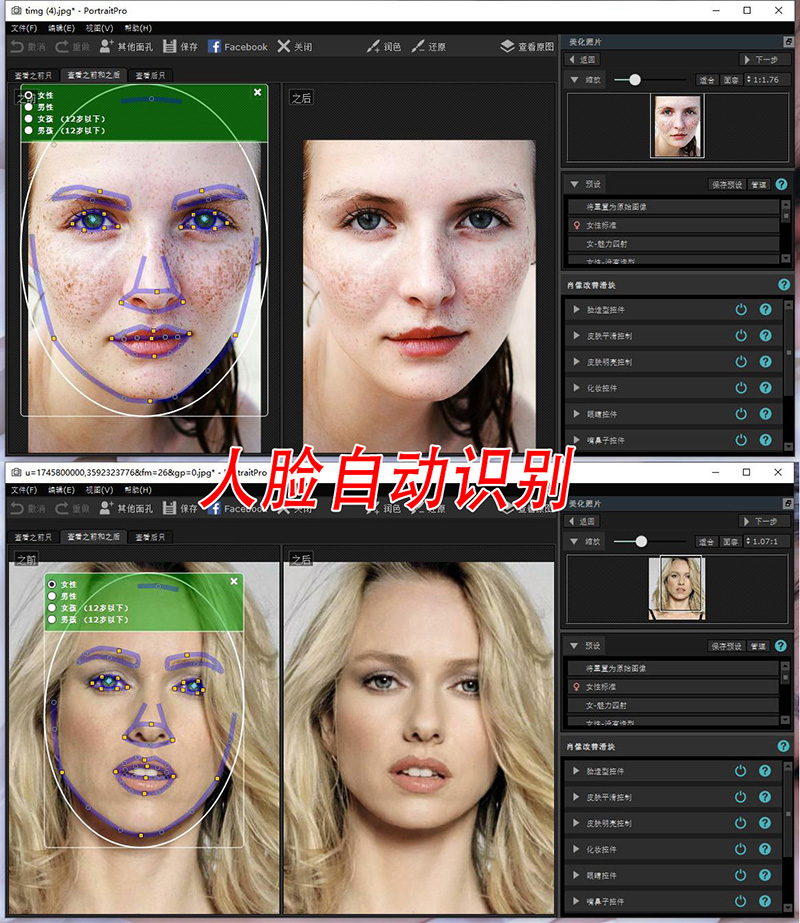Screen dimensions: 800x923
Task: Open 其他面孔 in u=1745800000 window
Action: click(x=126, y=508)
